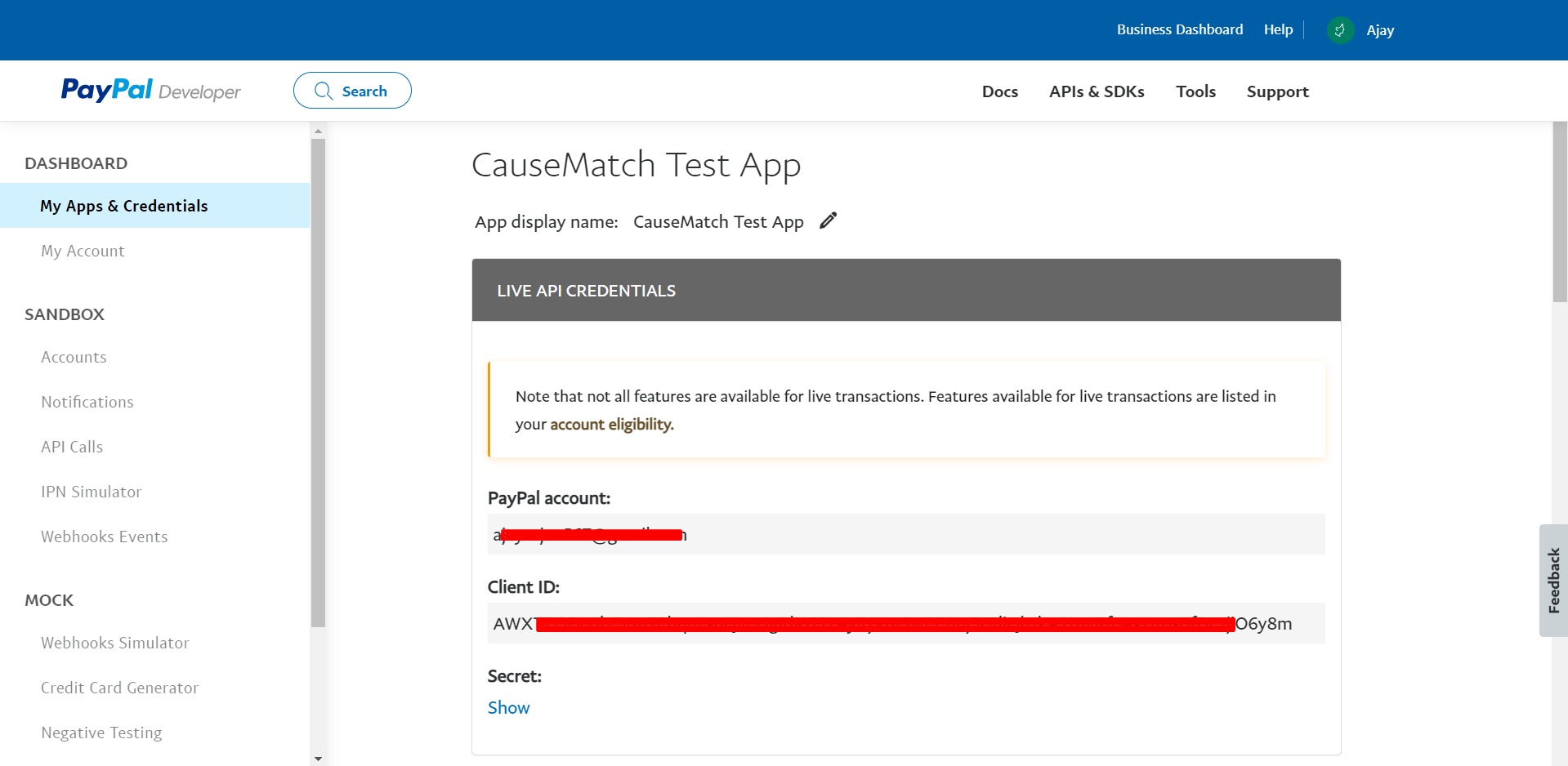Viewport: 1568px width, 766px height.
Task: Open Webhooks Events in sidebar
Action: pyautogui.click(x=105, y=537)
